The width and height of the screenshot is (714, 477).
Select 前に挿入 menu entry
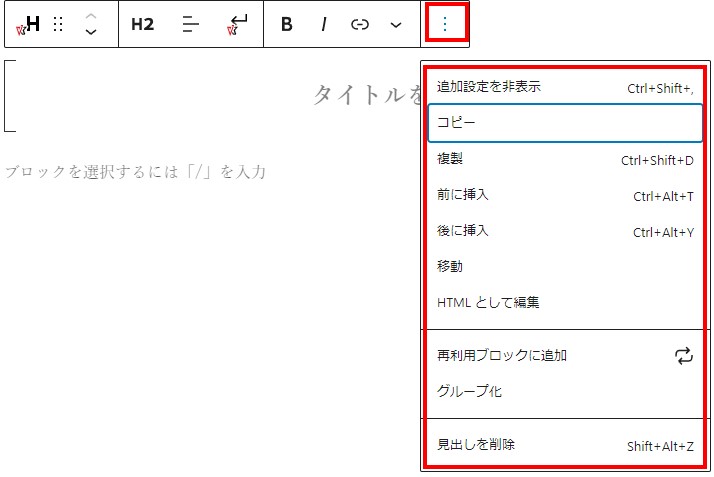(x=565, y=195)
